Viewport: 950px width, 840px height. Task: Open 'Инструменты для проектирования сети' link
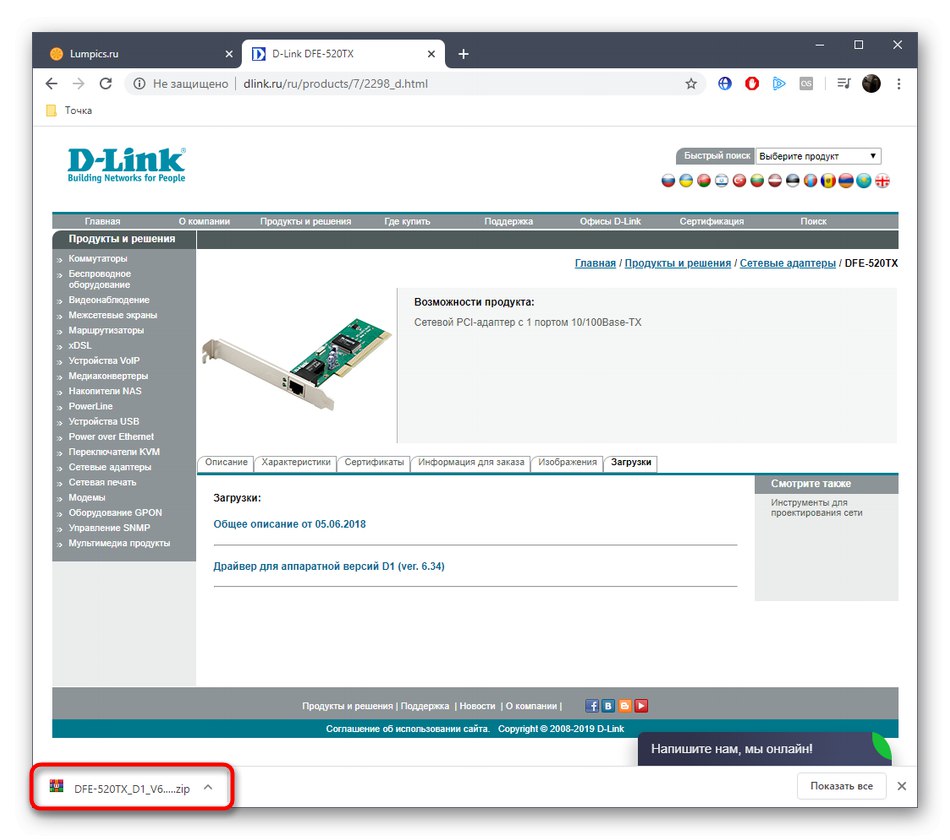(816, 508)
